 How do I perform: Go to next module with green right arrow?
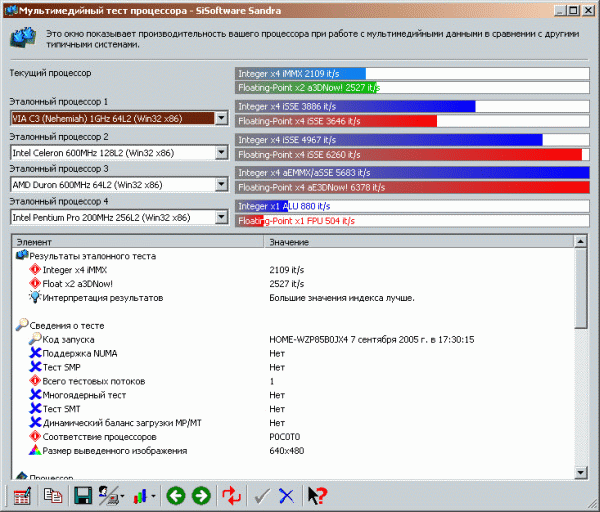coord(201,496)
